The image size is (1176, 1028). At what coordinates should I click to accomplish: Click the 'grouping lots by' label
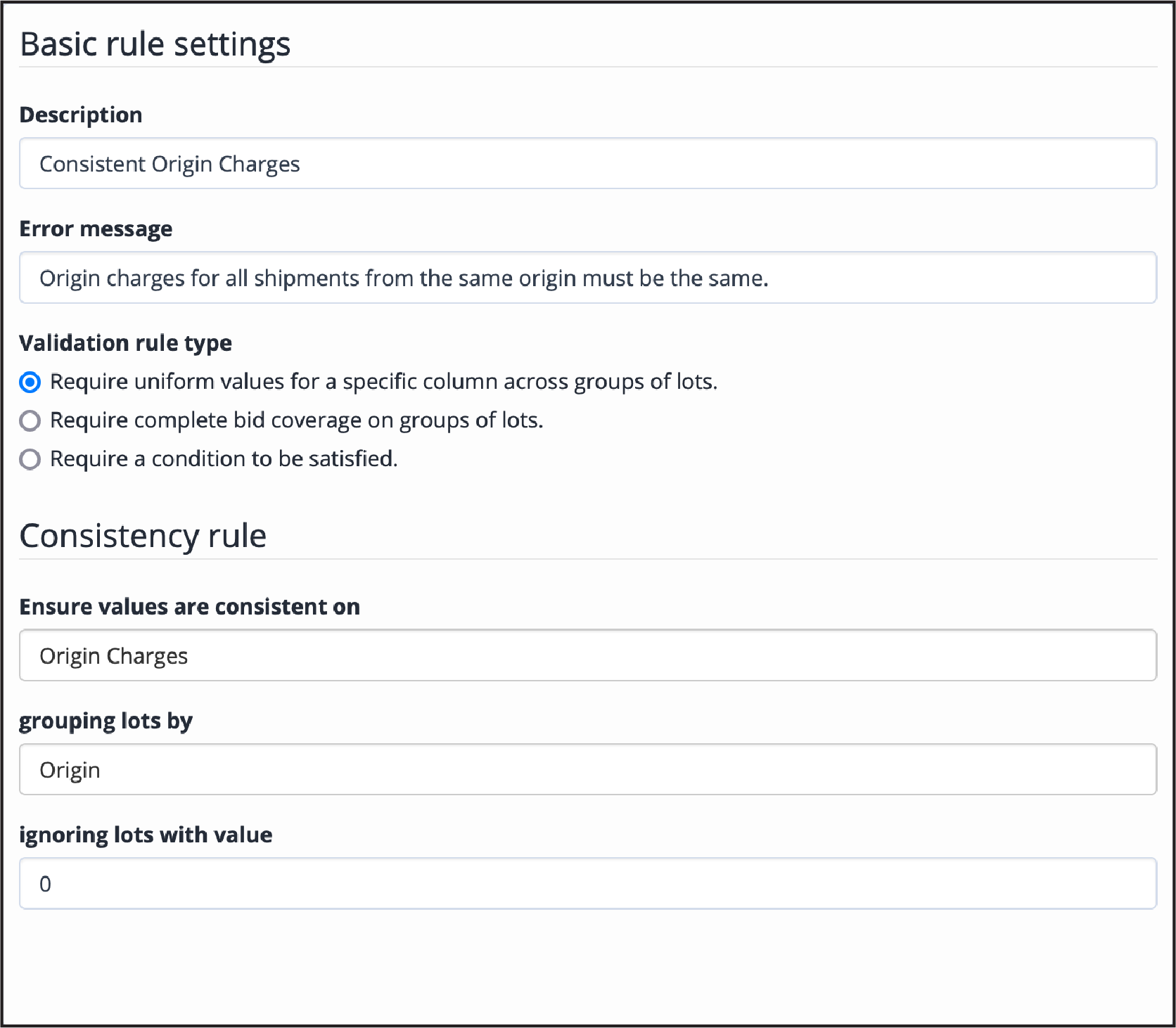pos(106,721)
